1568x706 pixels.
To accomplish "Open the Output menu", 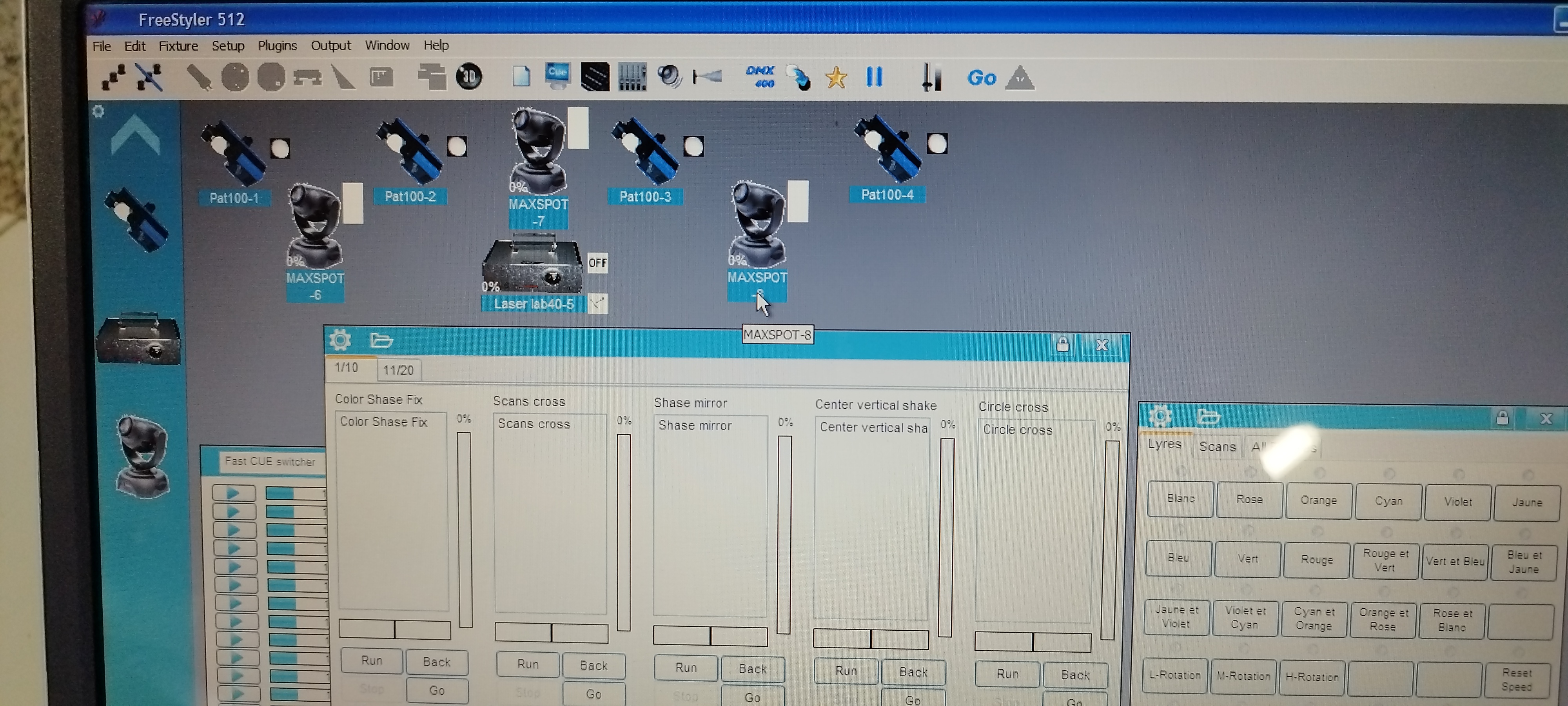I will 330,45.
